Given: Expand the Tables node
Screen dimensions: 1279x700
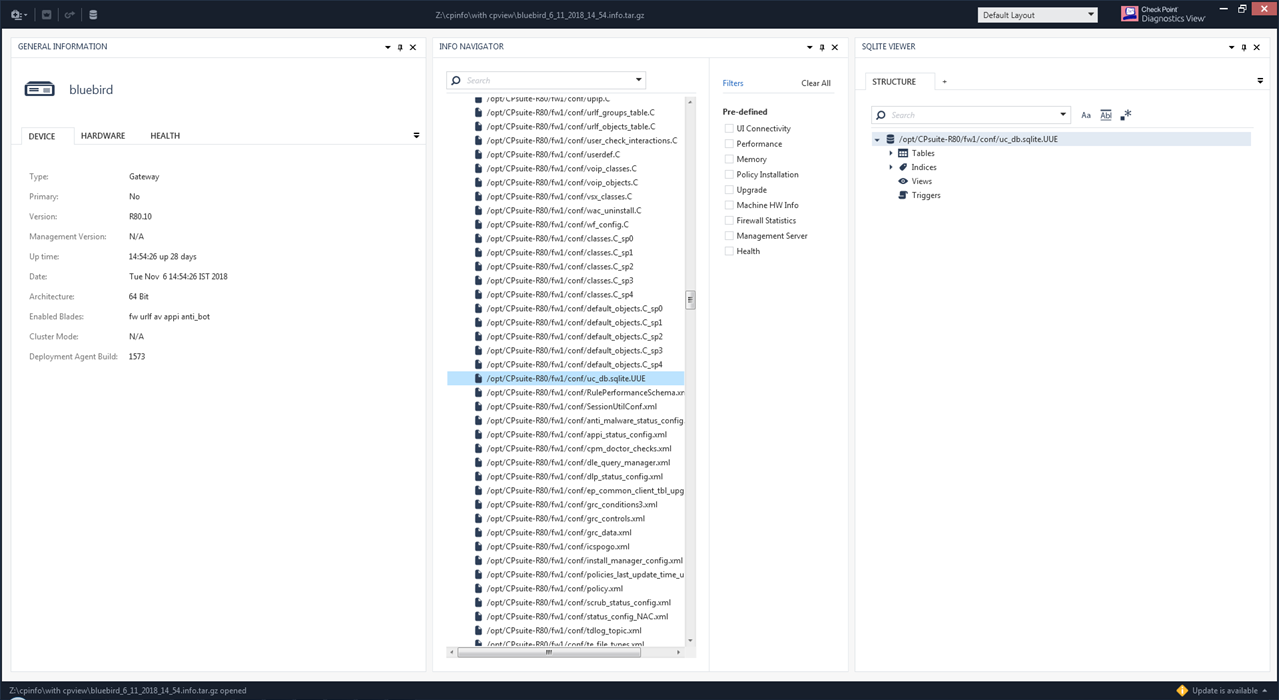Looking at the screenshot, I should point(891,153).
